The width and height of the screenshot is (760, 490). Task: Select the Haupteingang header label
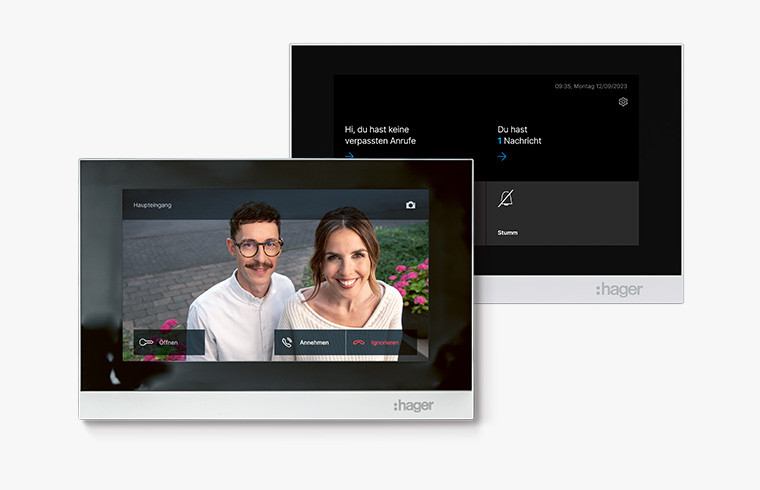point(153,205)
